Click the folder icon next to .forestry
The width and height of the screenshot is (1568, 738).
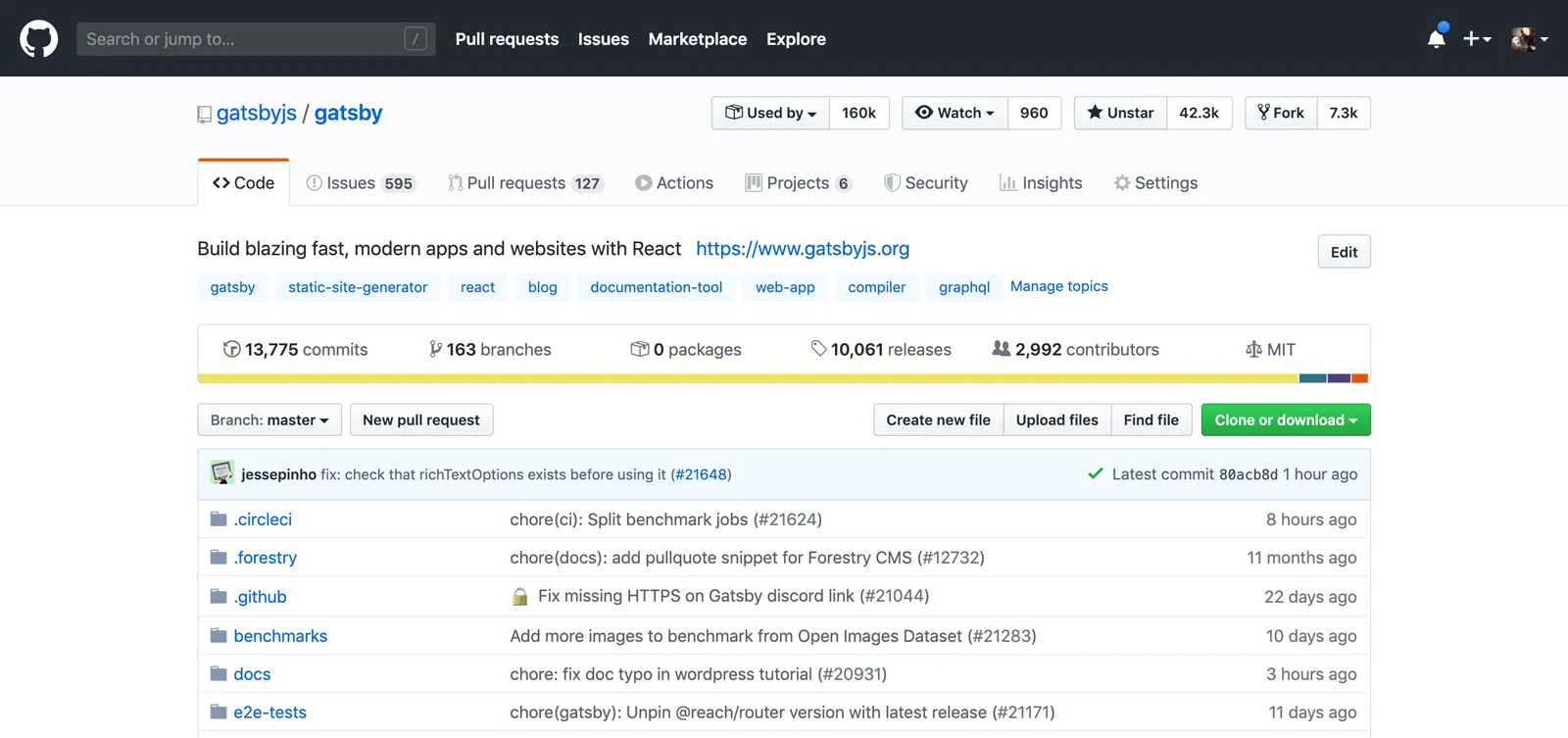click(219, 557)
